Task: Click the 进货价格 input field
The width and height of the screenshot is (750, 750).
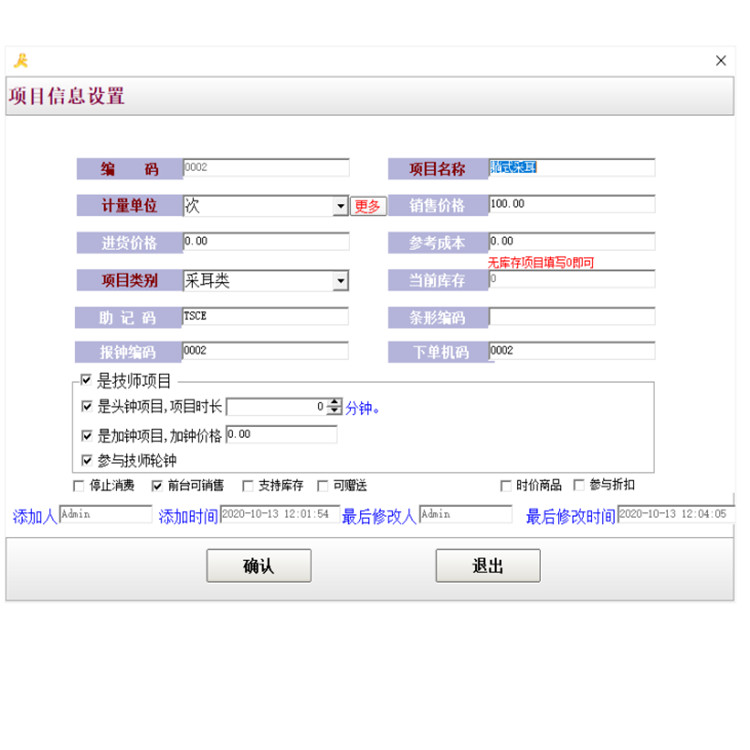Action: [x=266, y=242]
